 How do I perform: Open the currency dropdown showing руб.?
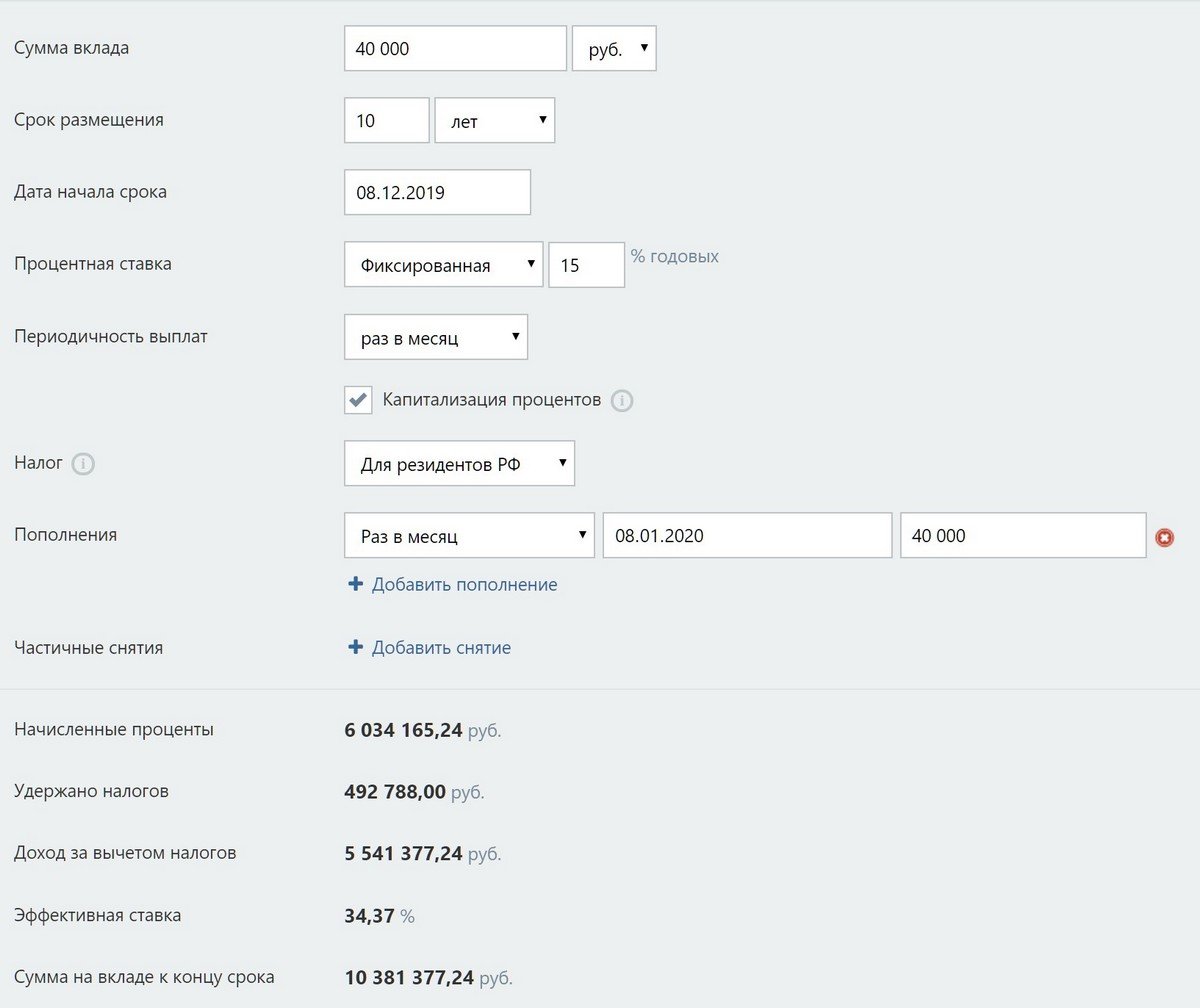[614, 48]
